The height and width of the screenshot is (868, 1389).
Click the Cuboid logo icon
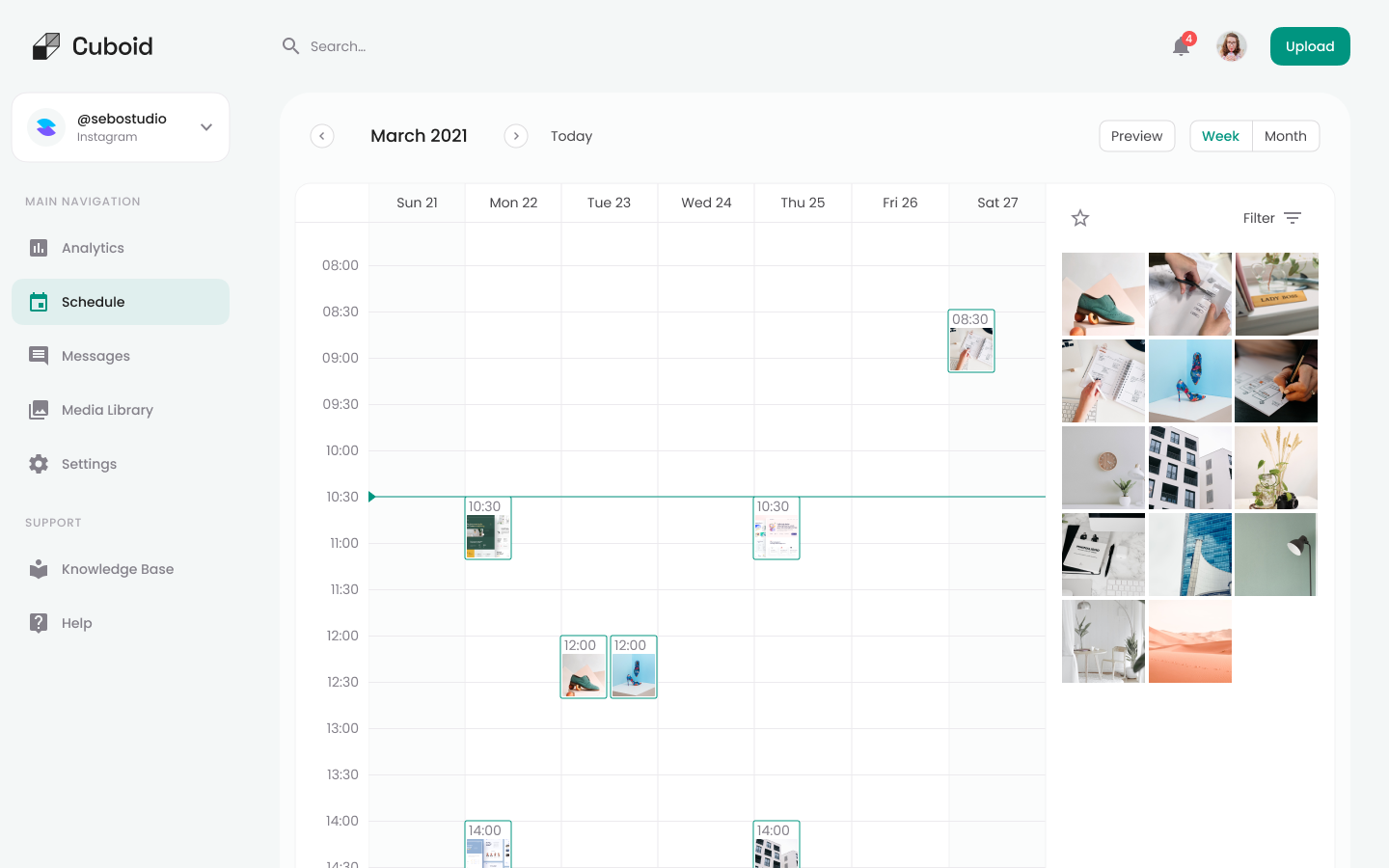coord(45,46)
